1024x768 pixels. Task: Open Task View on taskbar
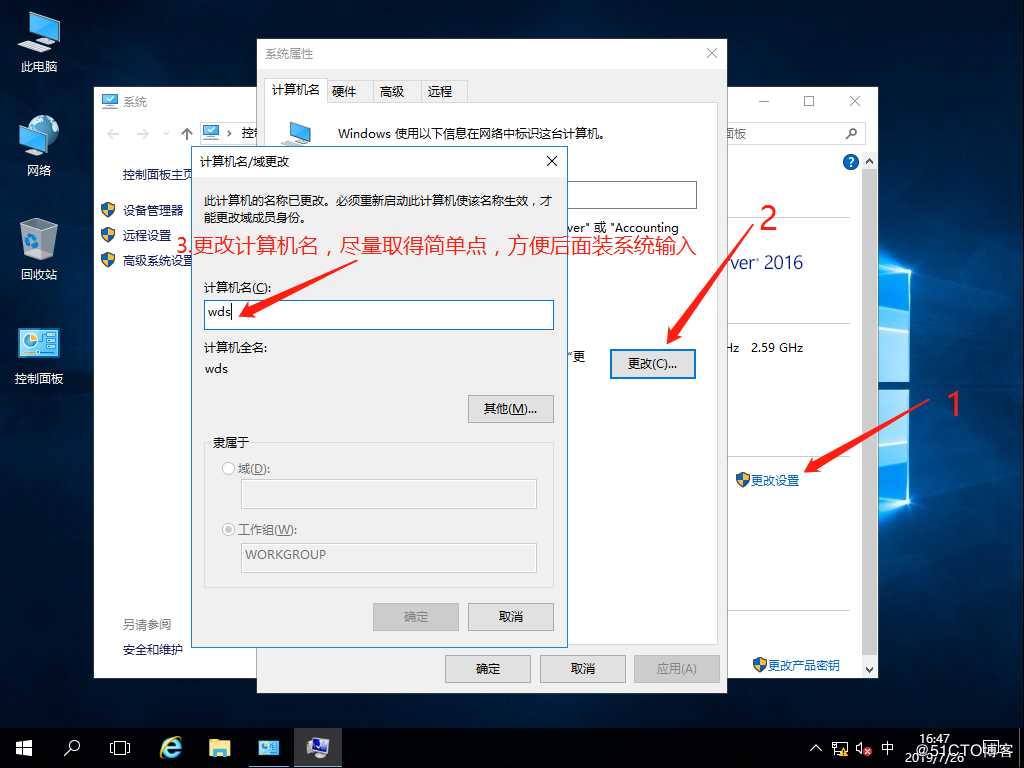(120, 748)
